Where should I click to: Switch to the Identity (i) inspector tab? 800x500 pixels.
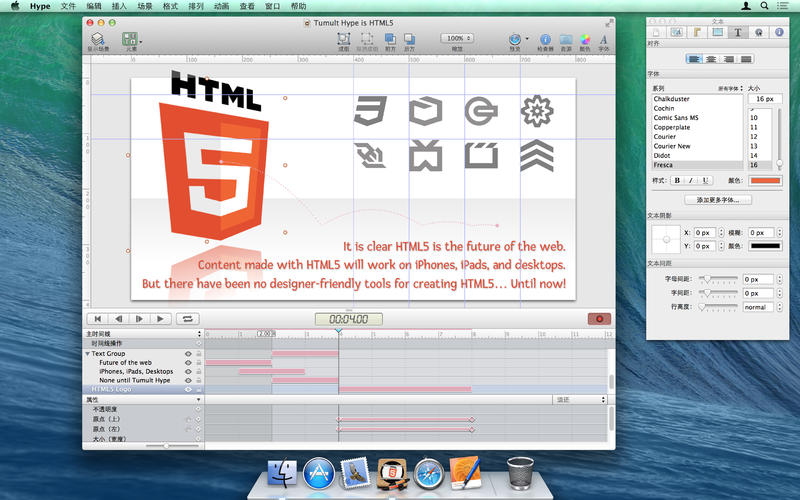779,32
